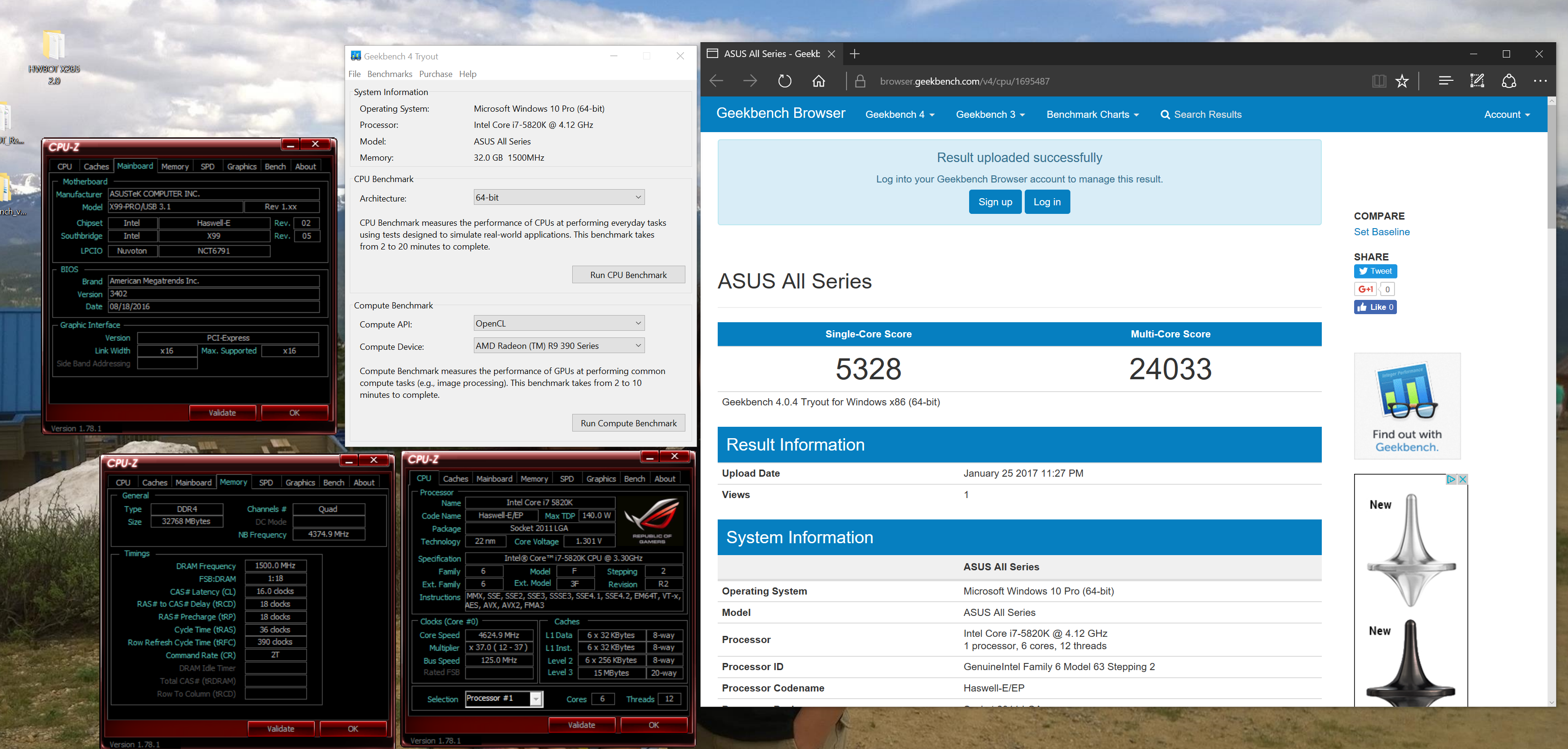Open the Edge more actions menu
The height and width of the screenshot is (749, 1568).
(1540, 81)
